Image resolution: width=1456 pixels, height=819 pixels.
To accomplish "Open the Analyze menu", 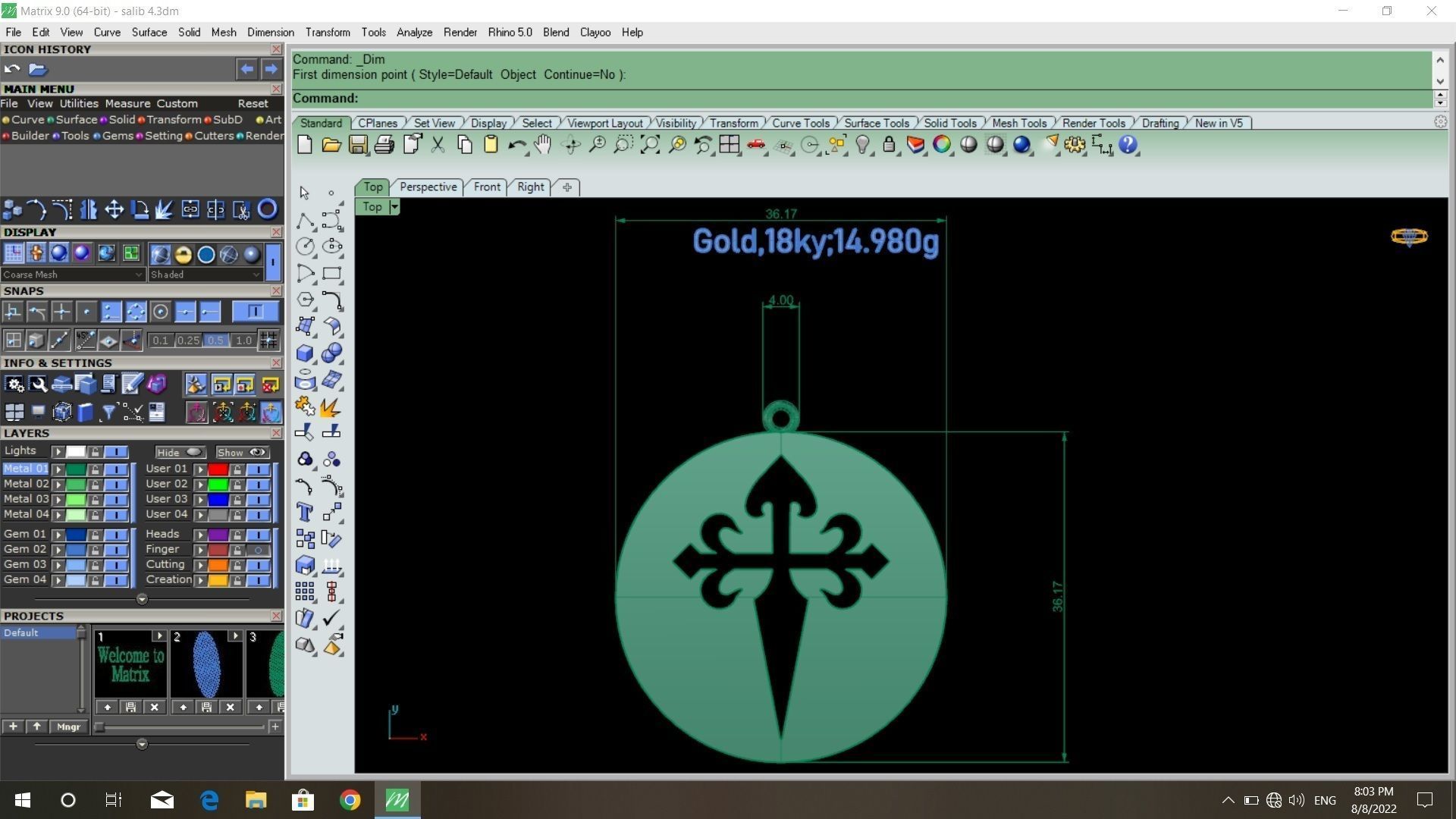I will point(414,32).
